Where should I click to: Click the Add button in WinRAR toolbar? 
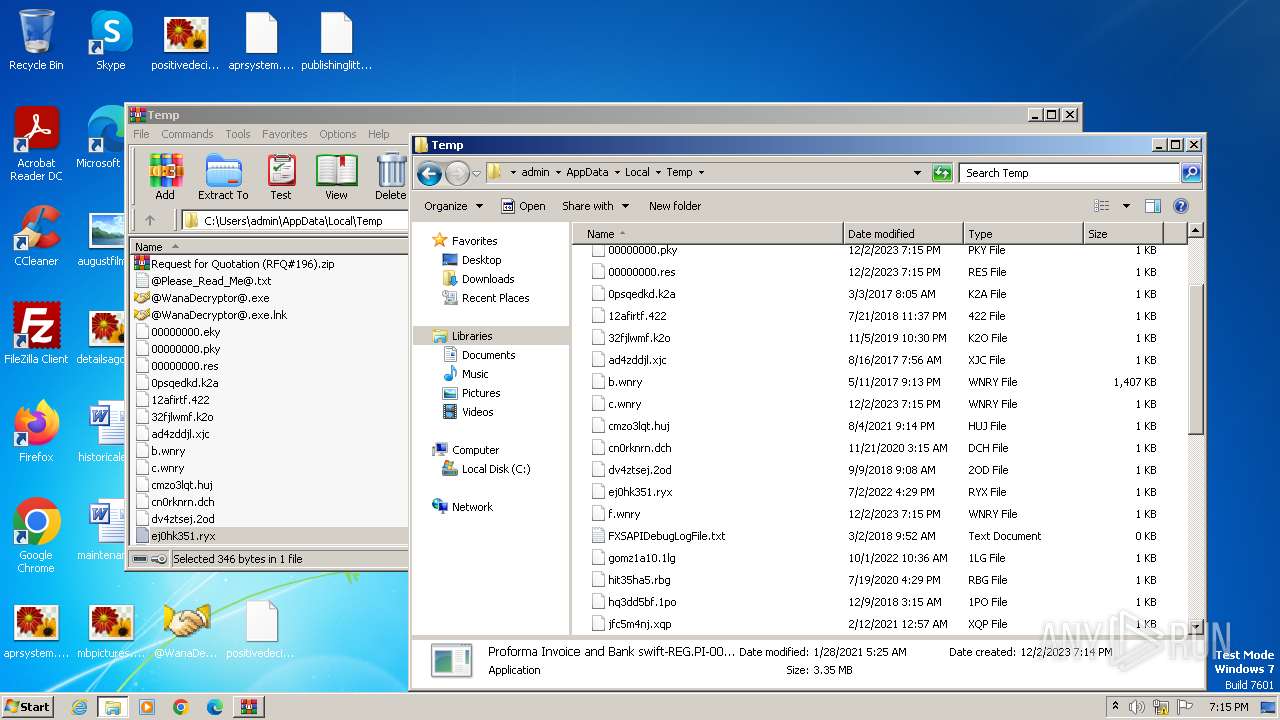pos(165,177)
